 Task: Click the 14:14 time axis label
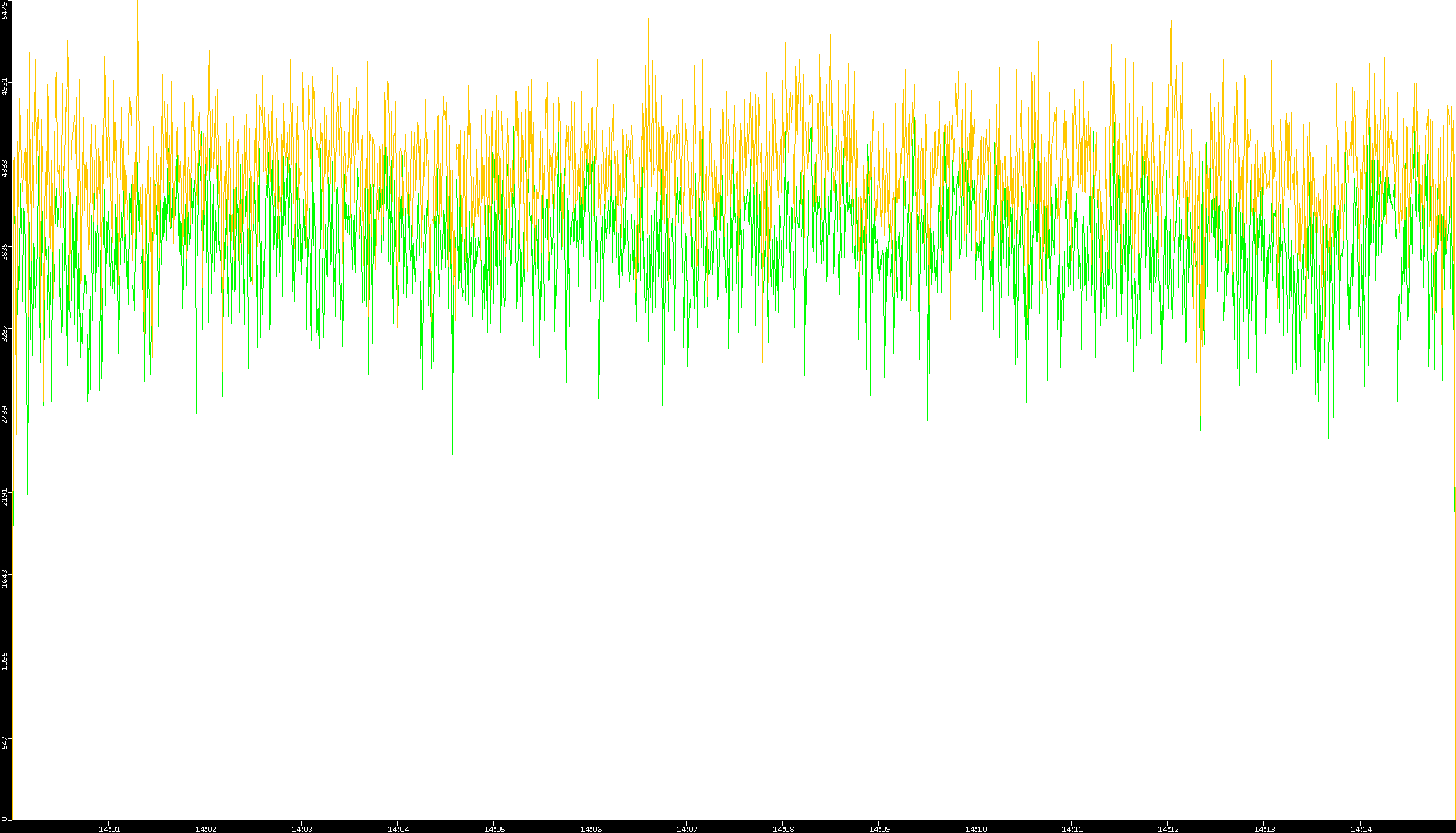tap(1361, 829)
